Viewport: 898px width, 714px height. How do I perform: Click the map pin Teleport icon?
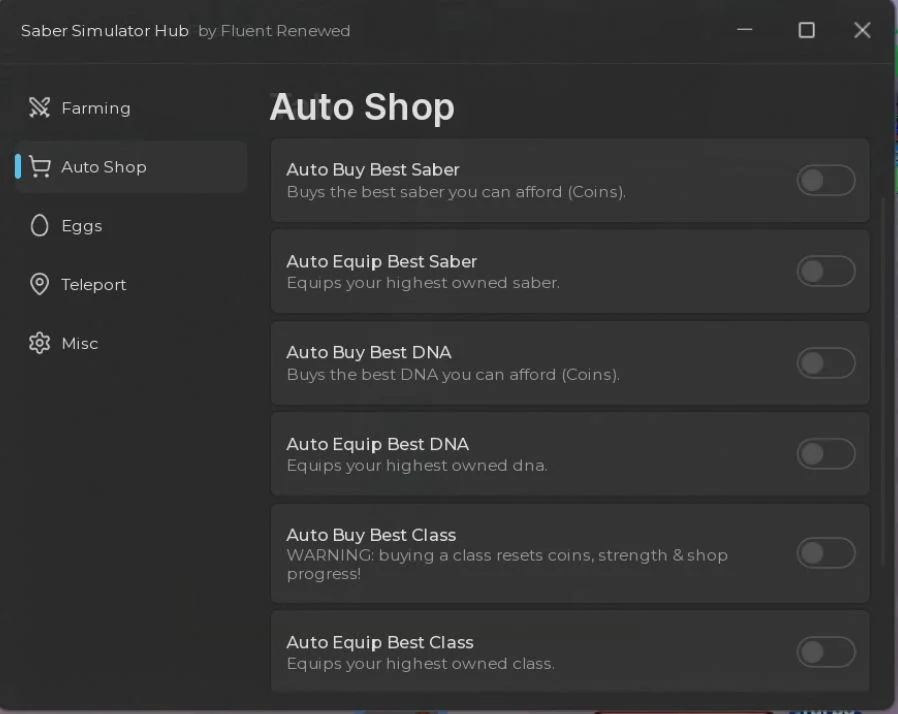click(40, 284)
